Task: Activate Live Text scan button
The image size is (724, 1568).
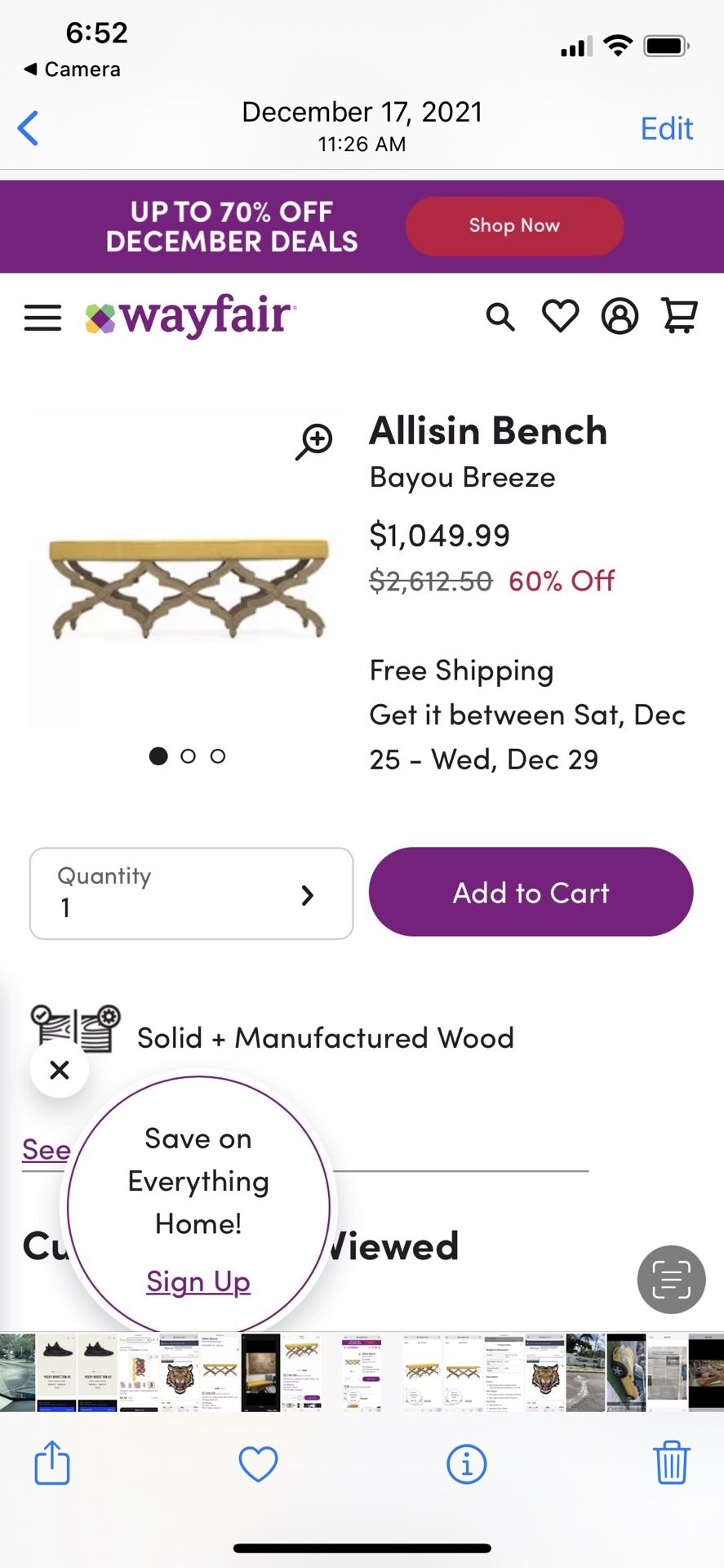Action: pyautogui.click(x=671, y=1279)
